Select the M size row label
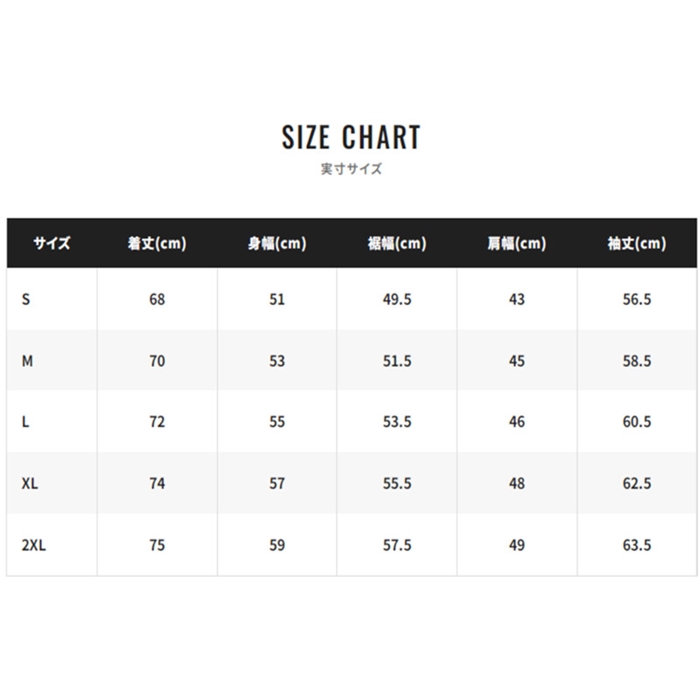 pyautogui.click(x=27, y=361)
